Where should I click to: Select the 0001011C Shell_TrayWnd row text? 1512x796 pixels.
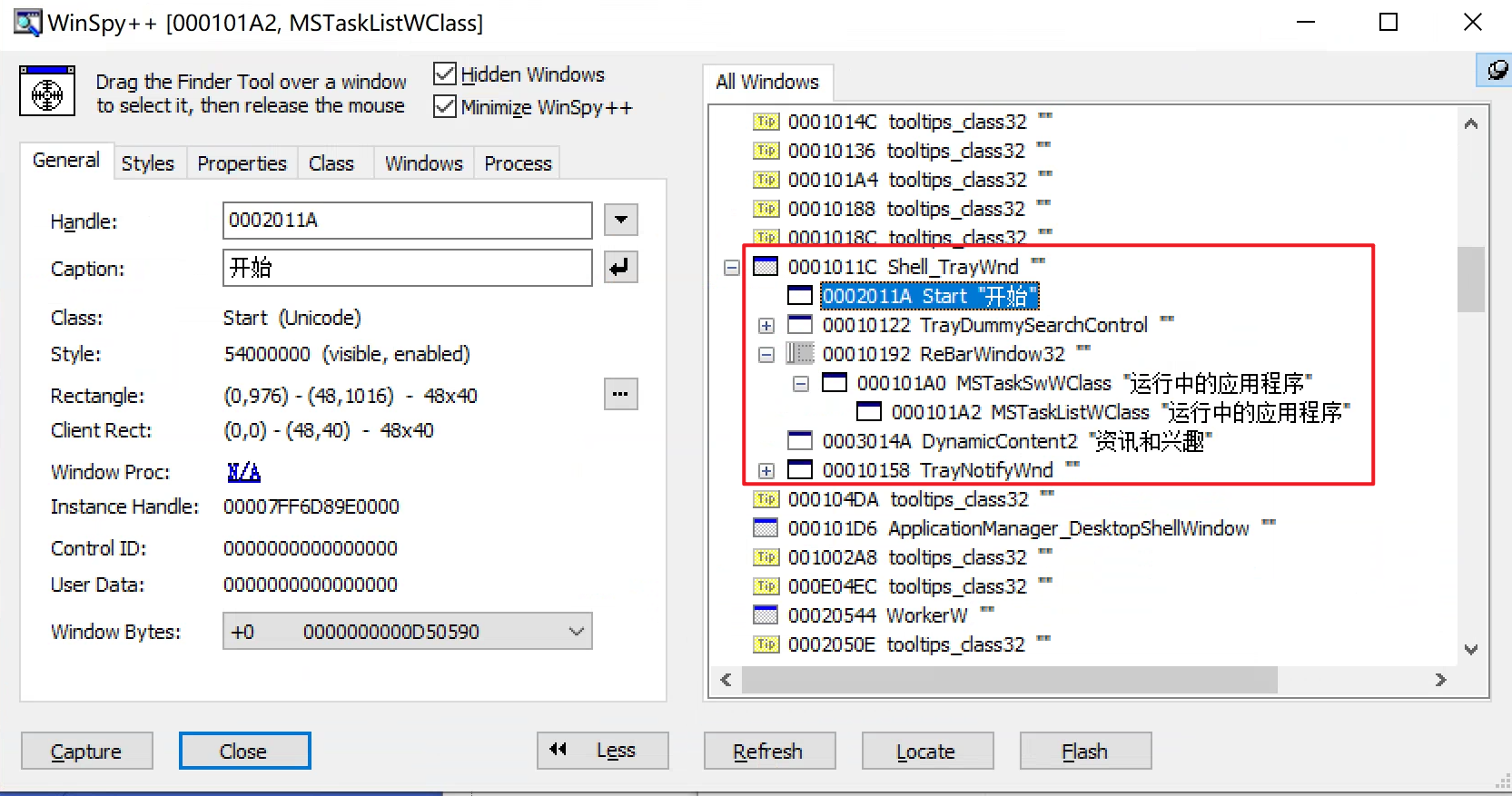[917, 267]
